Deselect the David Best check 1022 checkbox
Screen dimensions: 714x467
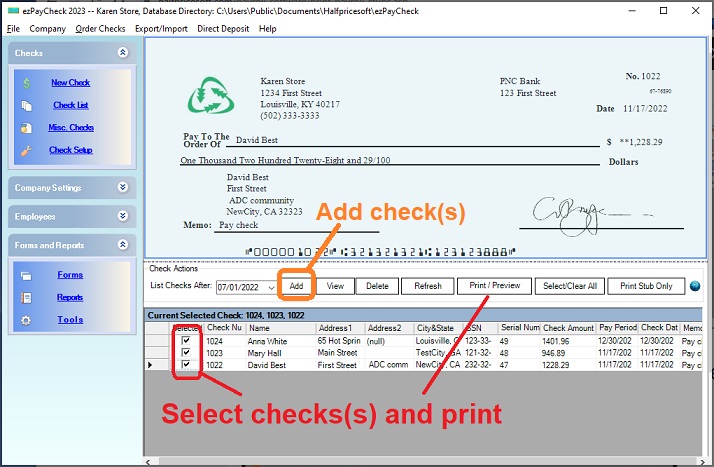(x=185, y=365)
